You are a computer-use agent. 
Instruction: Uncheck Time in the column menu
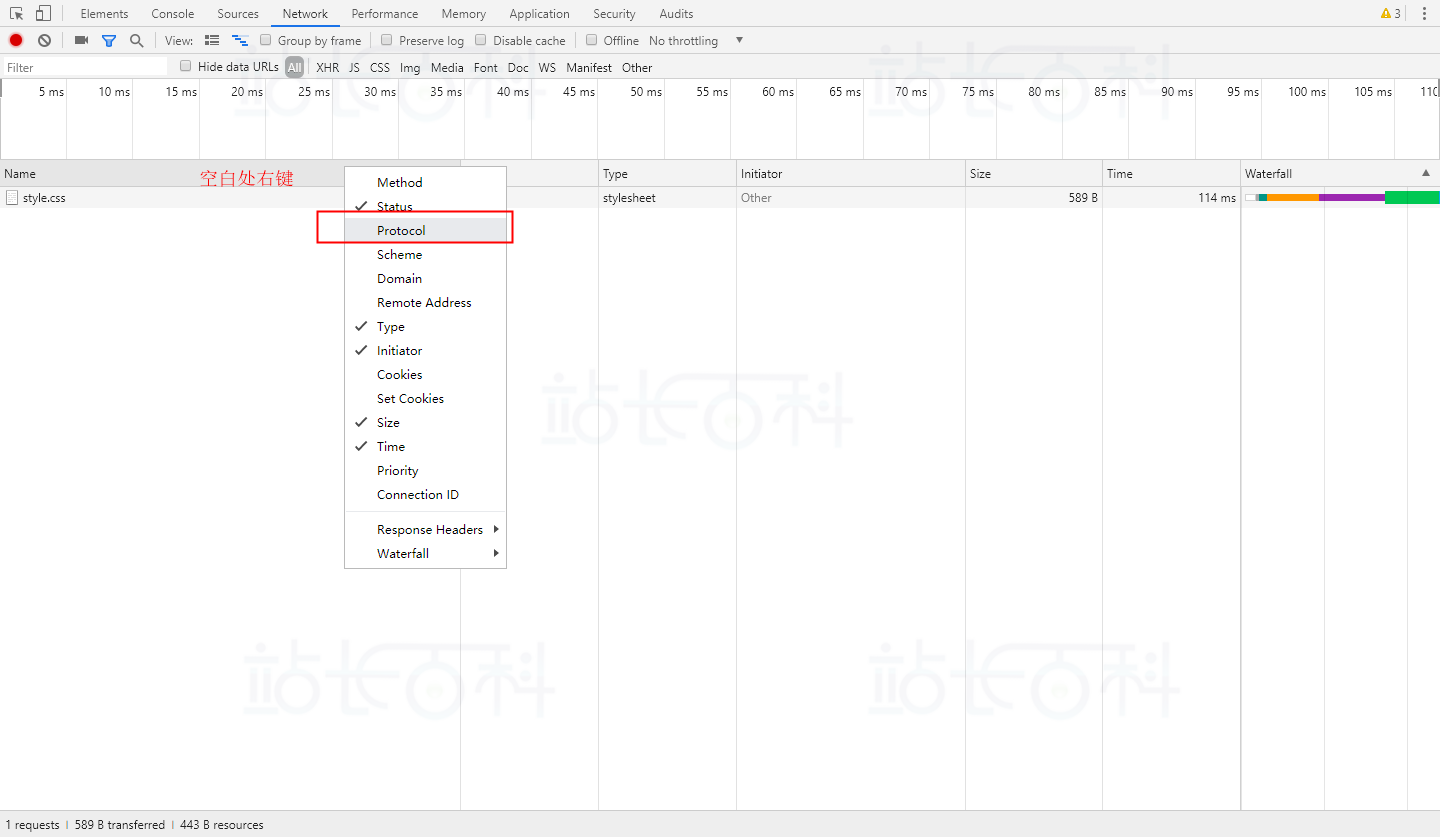click(425, 447)
